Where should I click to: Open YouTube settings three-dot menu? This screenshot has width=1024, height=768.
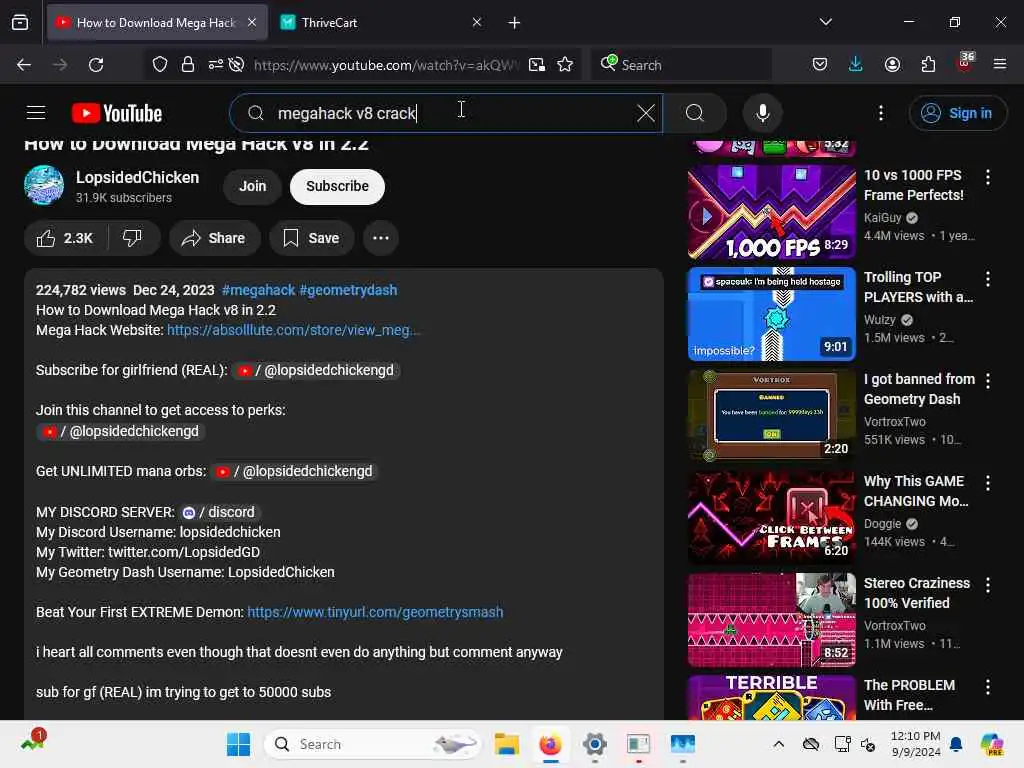pyautogui.click(x=880, y=113)
